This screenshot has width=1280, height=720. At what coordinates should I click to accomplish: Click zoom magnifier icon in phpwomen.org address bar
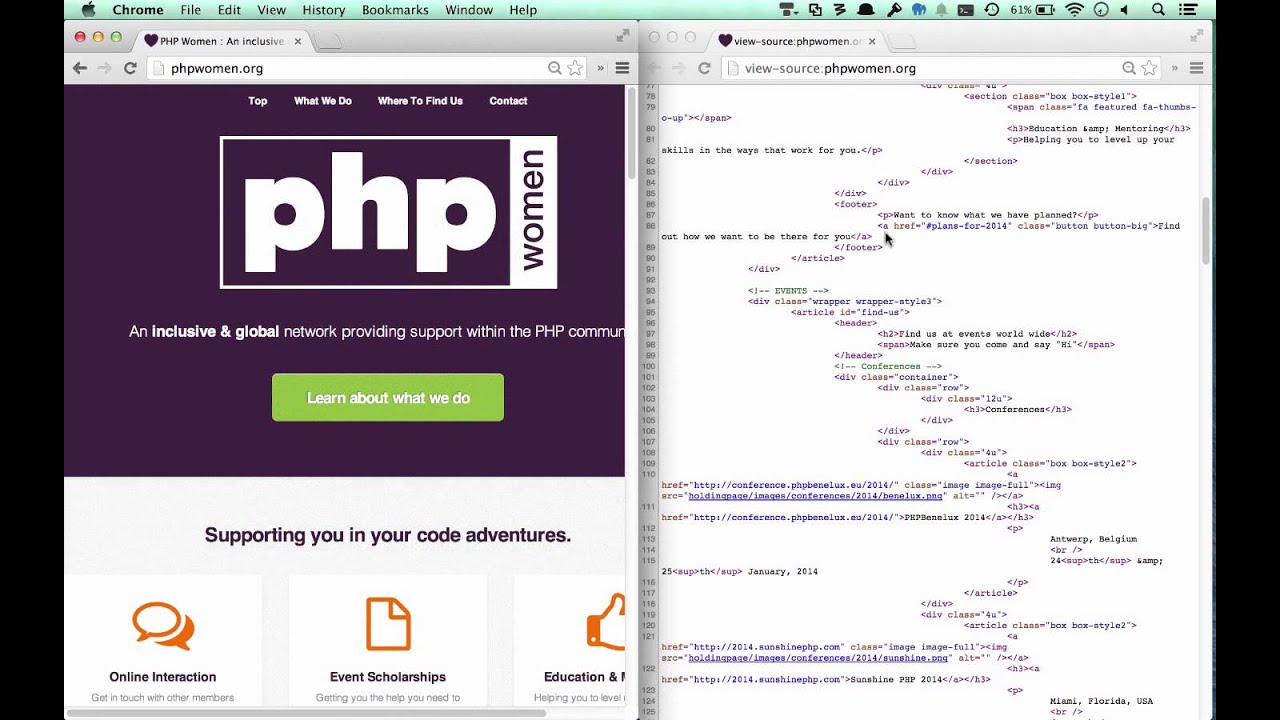pos(555,68)
